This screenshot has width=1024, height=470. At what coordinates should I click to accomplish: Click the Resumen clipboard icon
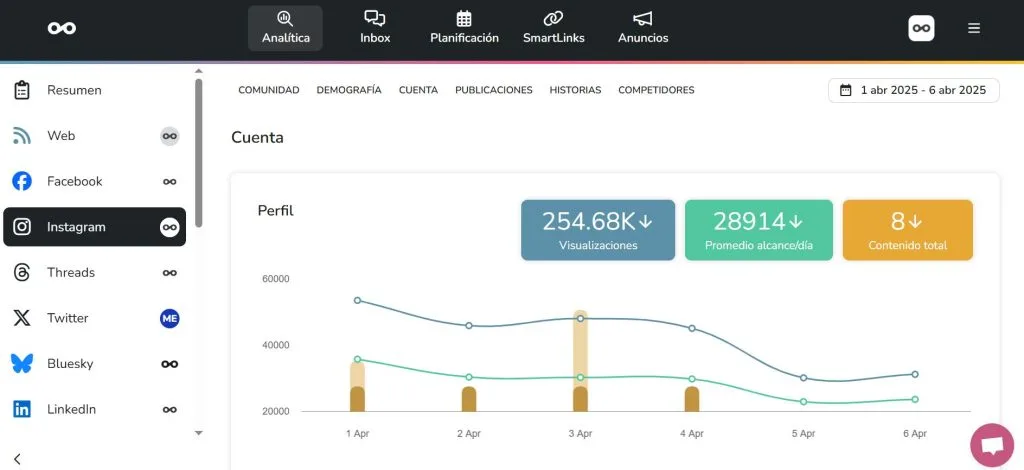pos(22,90)
